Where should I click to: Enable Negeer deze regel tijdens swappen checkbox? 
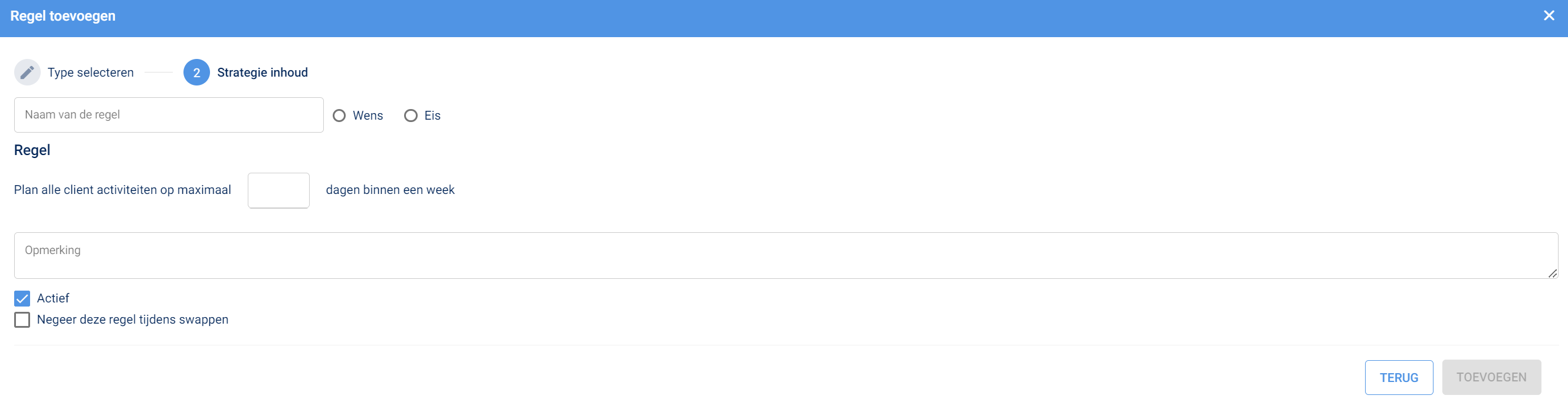22,320
